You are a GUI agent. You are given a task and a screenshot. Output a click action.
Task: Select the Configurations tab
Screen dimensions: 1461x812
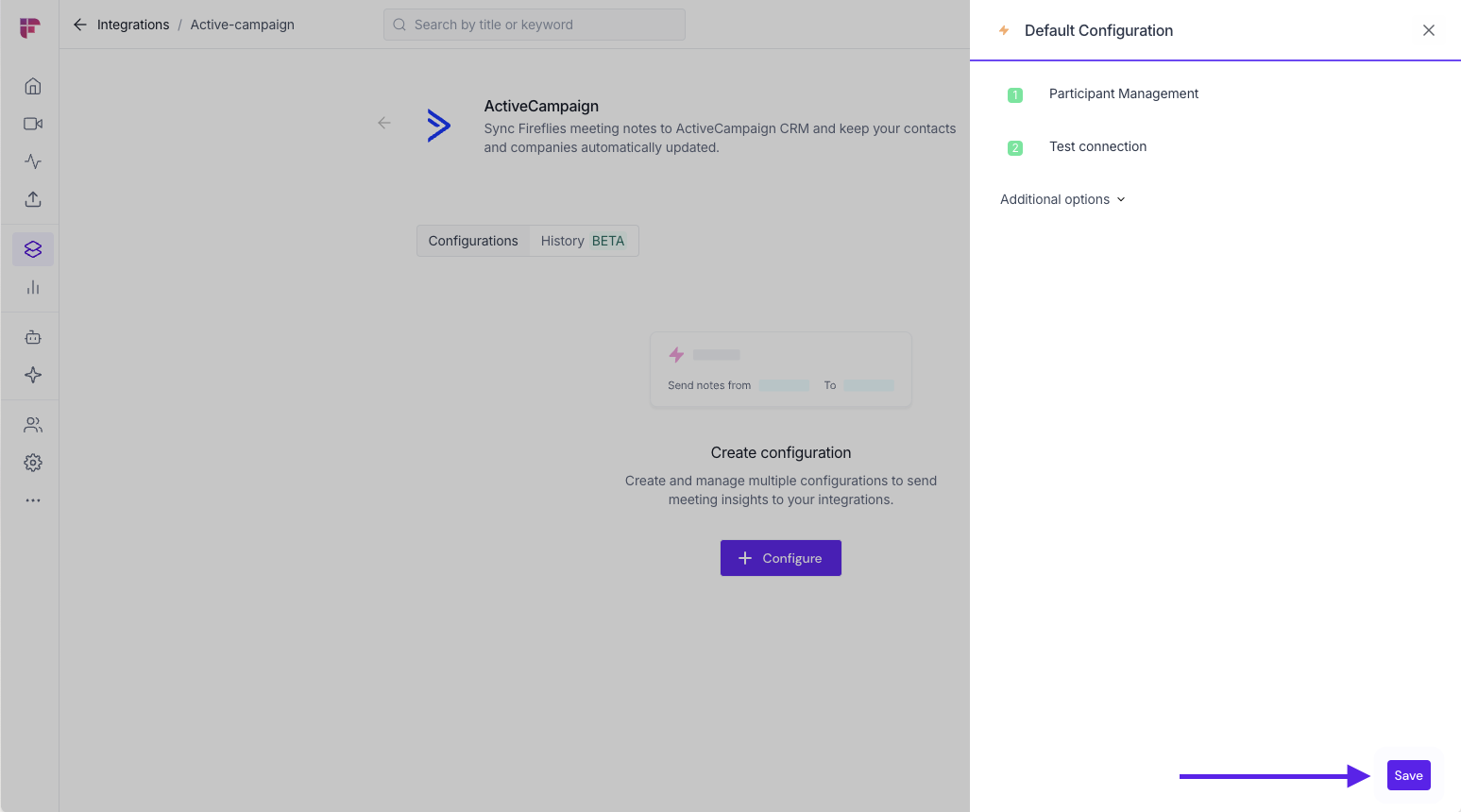473,241
